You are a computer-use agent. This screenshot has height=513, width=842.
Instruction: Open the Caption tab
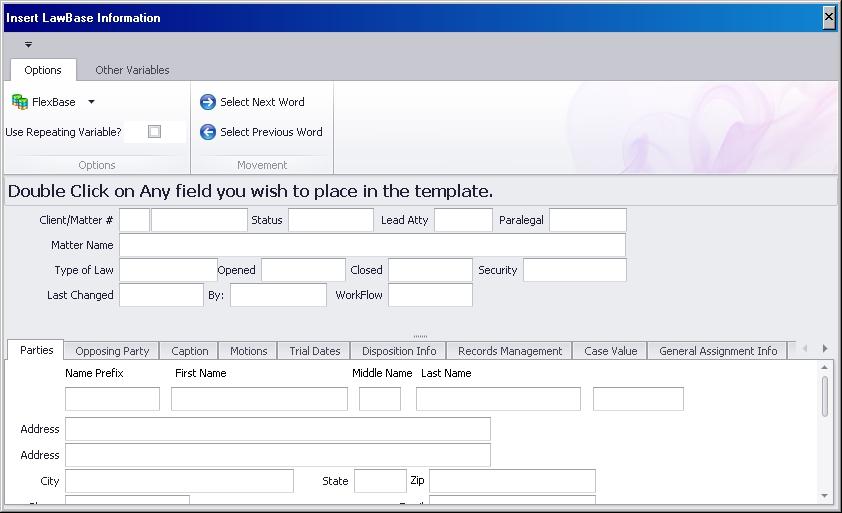190,351
